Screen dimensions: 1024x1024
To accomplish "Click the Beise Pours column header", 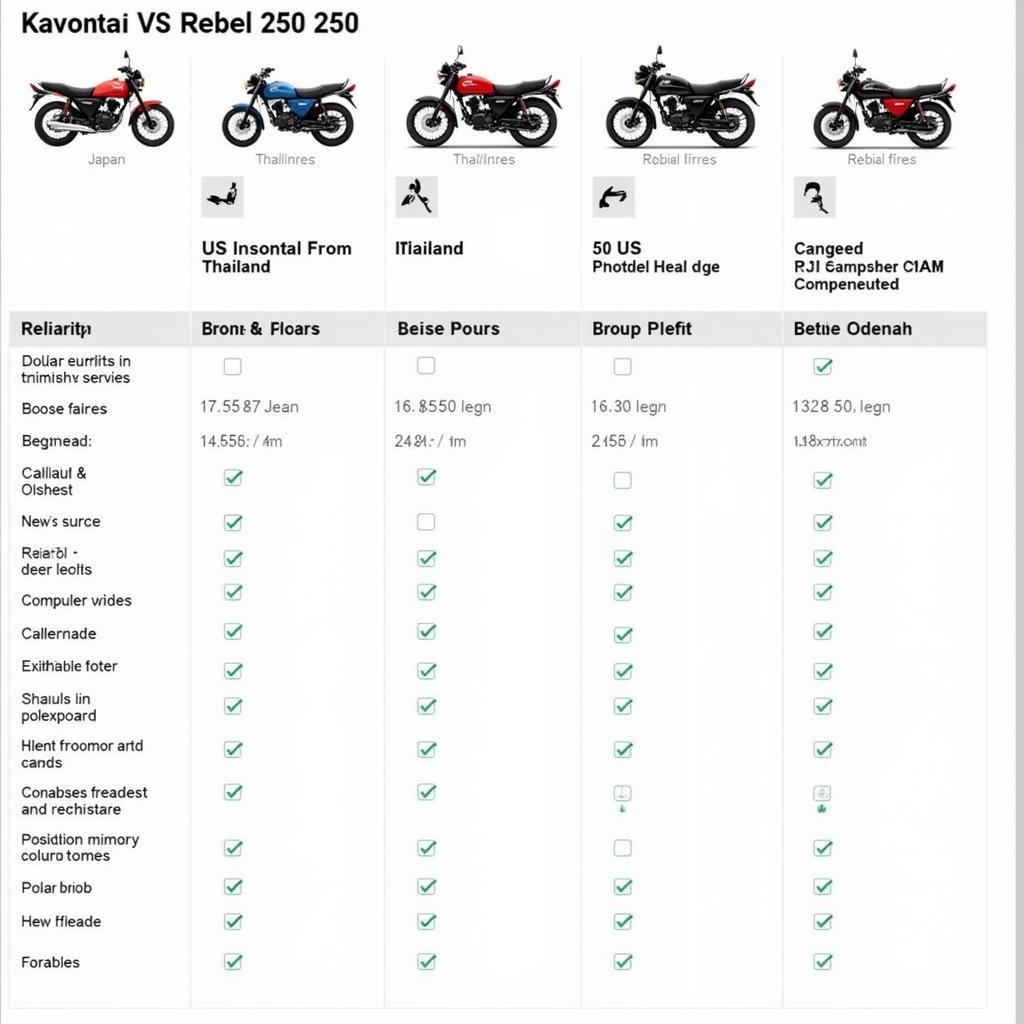I will [x=448, y=329].
